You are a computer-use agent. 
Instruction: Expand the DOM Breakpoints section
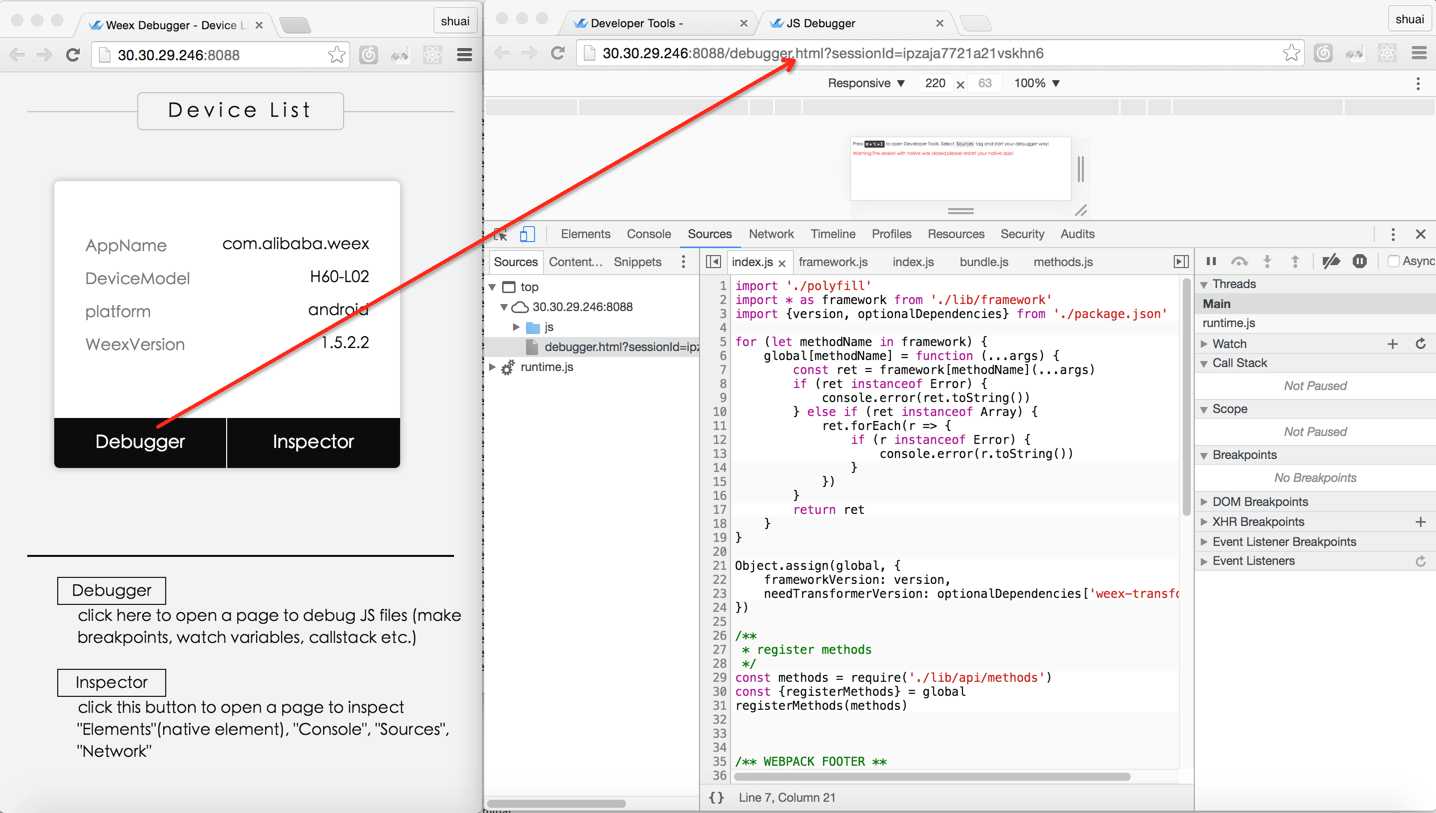[1204, 502]
